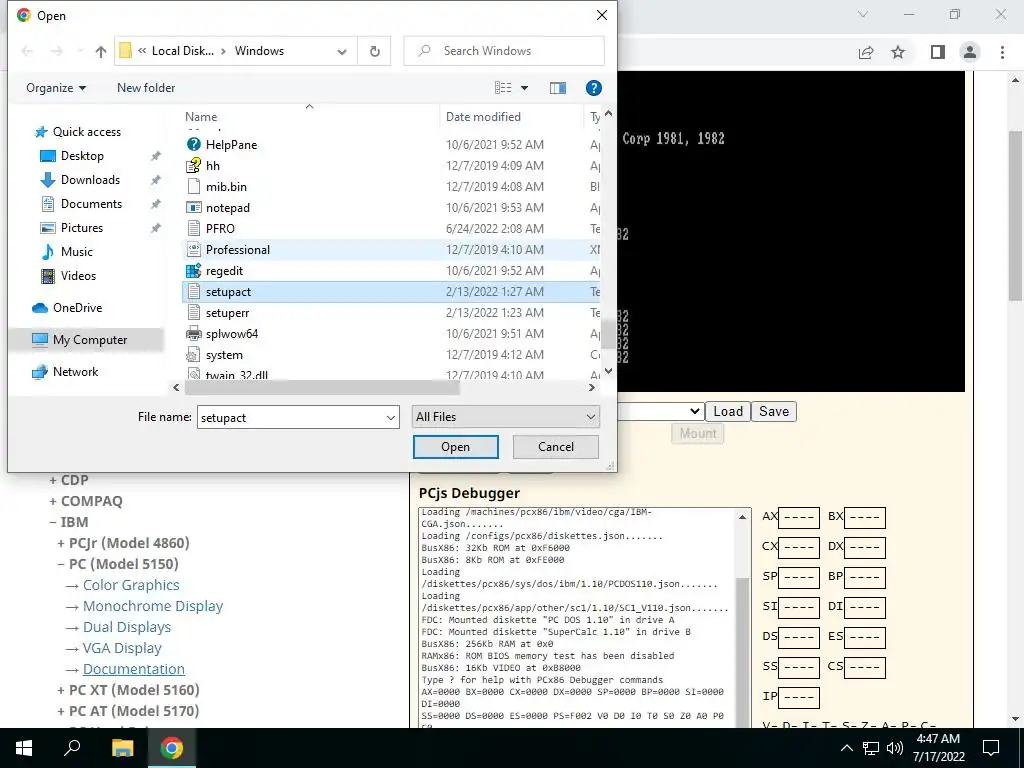1024x768 pixels.
Task: Click Chrome share page icon
Action: pos(866,52)
